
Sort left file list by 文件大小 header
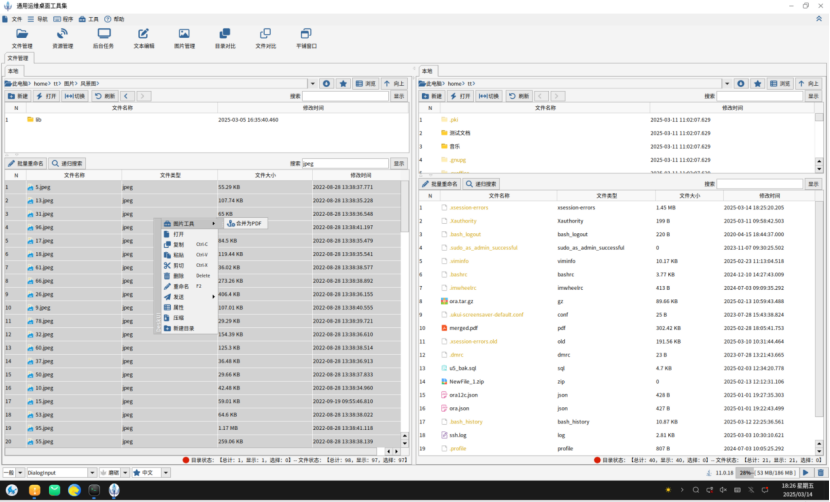coord(265,175)
